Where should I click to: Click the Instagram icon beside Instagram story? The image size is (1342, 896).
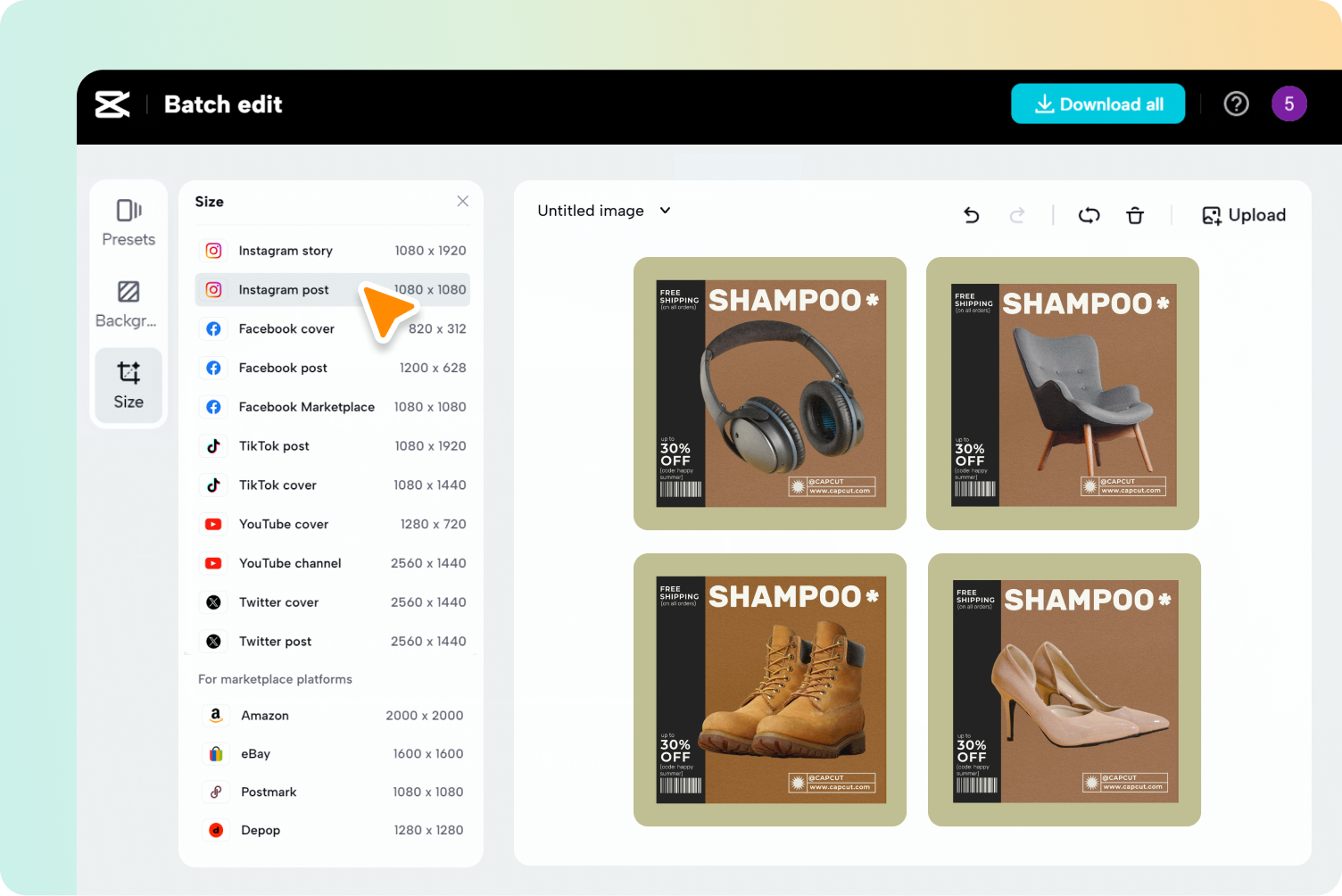214,251
